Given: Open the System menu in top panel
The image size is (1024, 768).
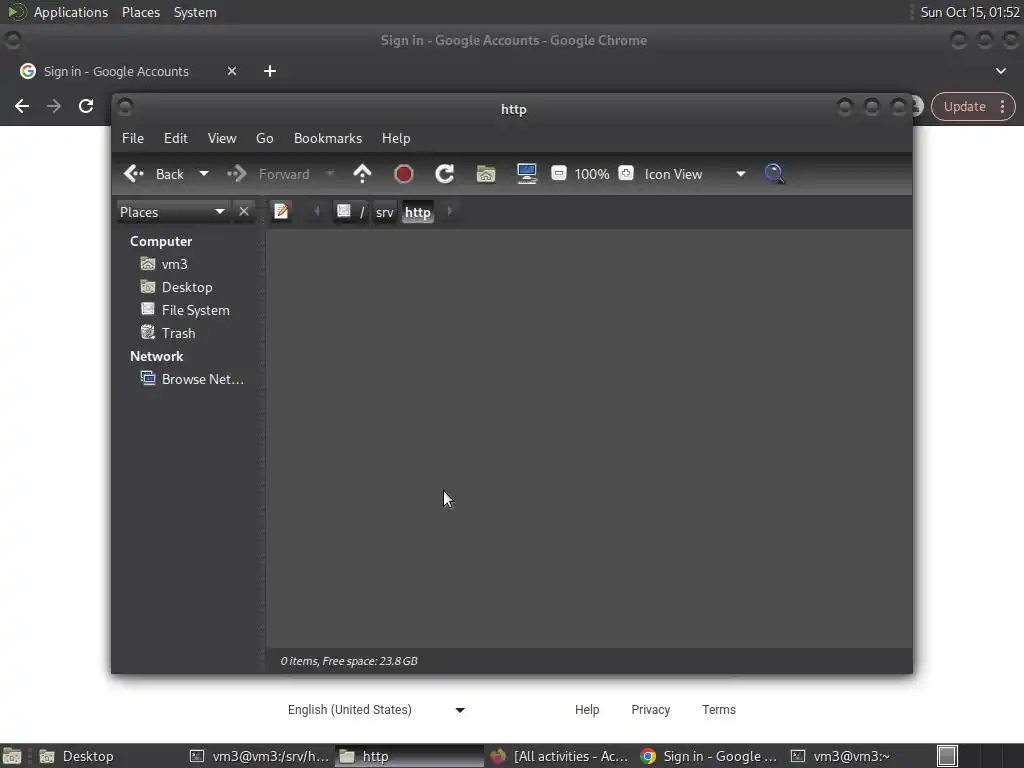Looking at the screenshot, I should 195,12.
